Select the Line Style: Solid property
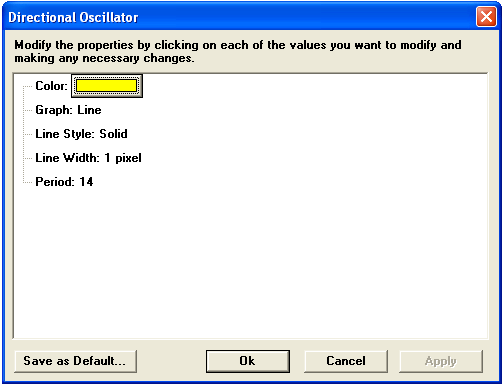The image size is (503, 386). click(81, 134)
